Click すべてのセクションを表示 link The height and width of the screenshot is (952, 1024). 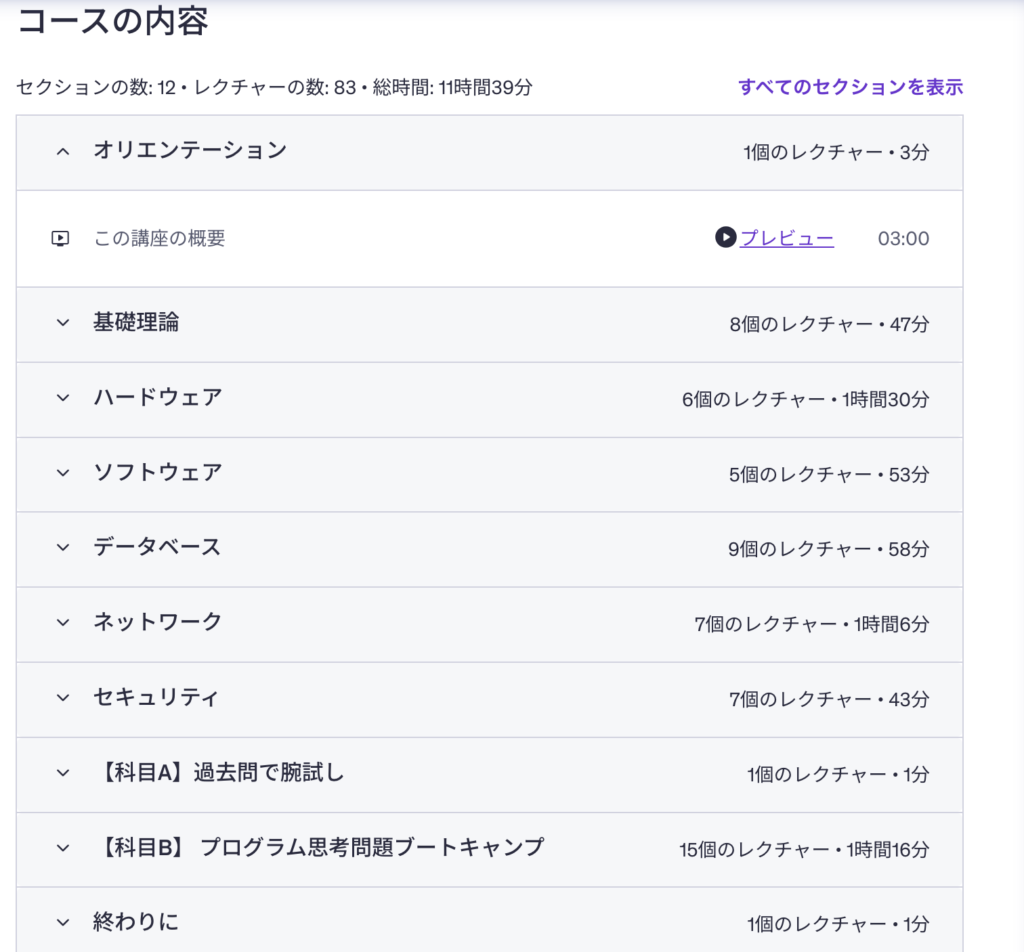tap(850, 87)
